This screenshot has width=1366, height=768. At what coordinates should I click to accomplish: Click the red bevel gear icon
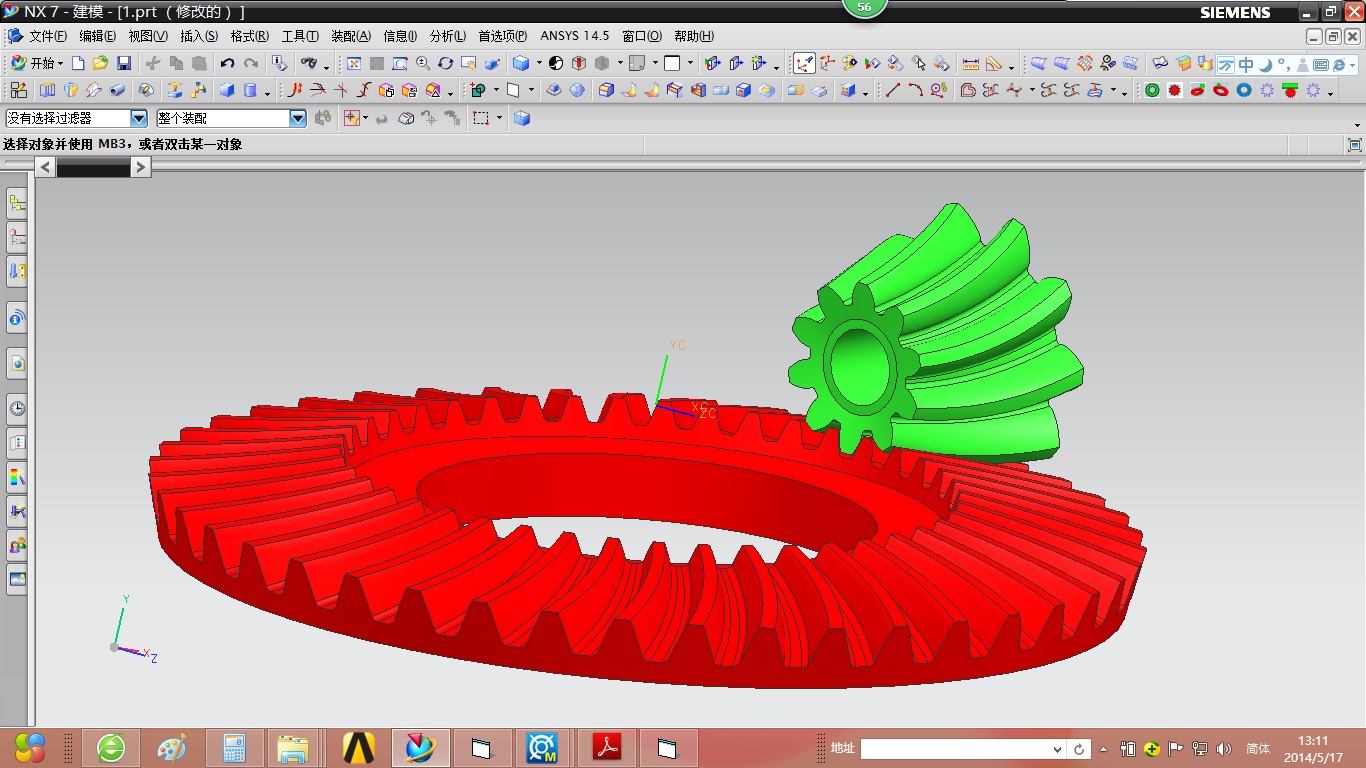click(x=1198, y=90)
